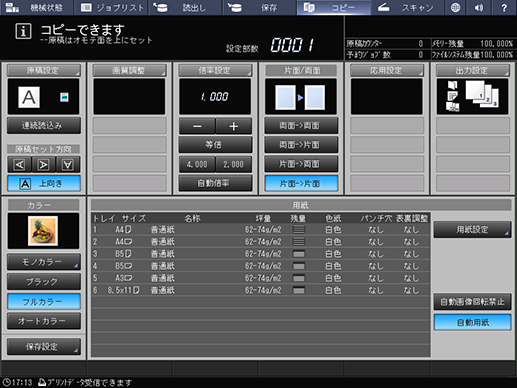Select tray 6 8.5x11 row
The image size is (517, 388).
pos(261,290)
